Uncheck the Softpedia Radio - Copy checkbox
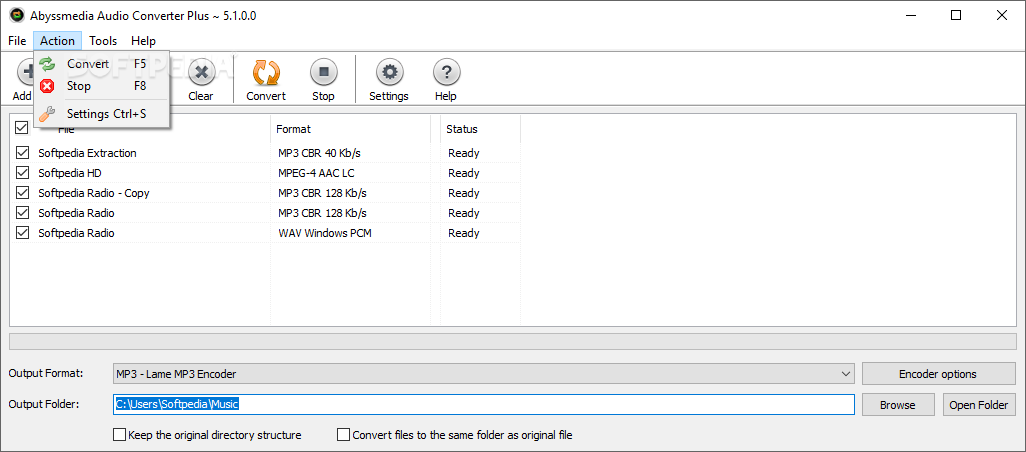Screen dimensions: 1026x452 click(22, 193)
